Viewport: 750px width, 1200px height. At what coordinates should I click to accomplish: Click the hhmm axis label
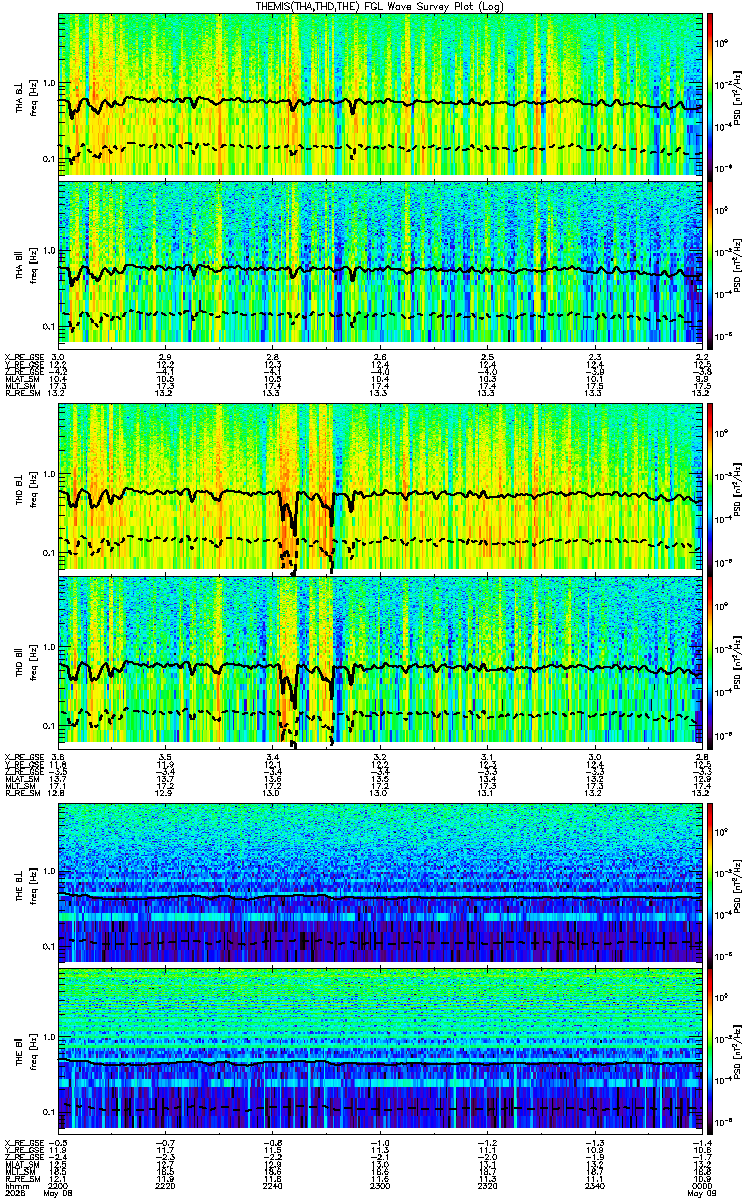pyautogui.click(x=17, y=1185)
